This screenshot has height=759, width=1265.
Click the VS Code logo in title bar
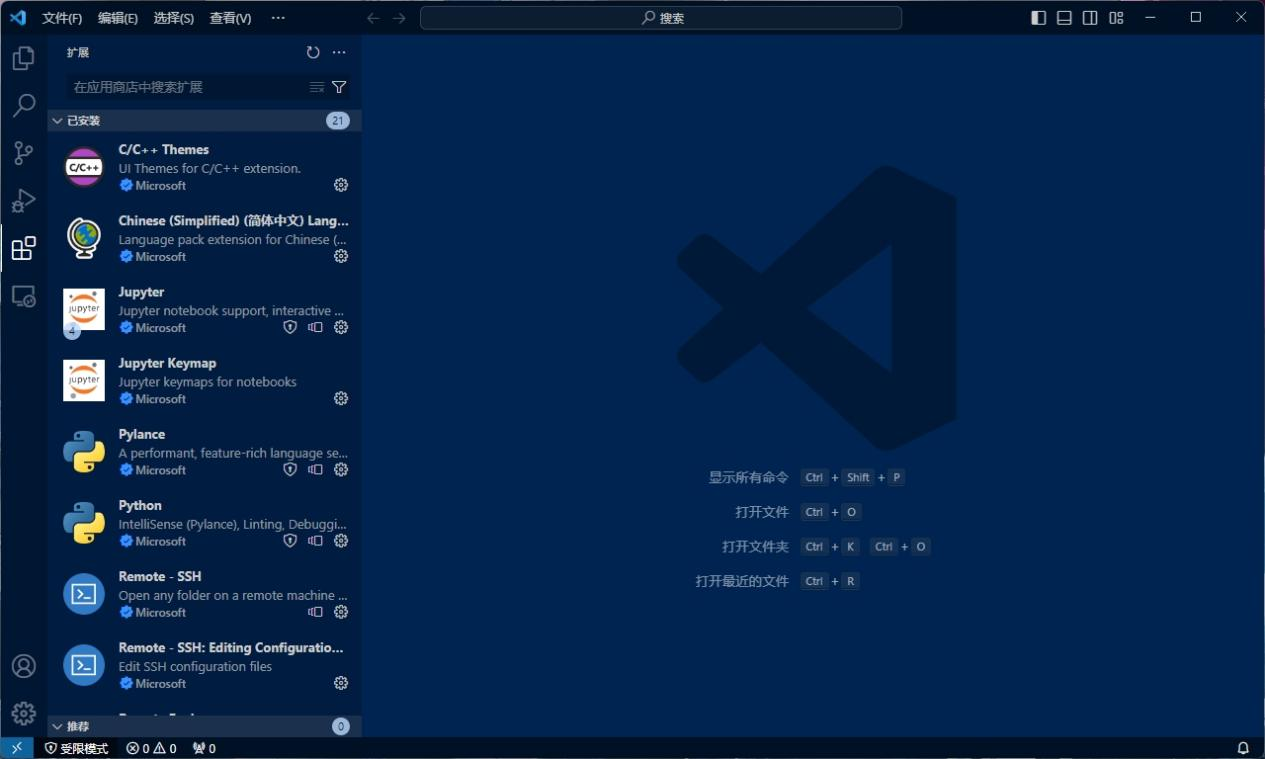point(18,18)
